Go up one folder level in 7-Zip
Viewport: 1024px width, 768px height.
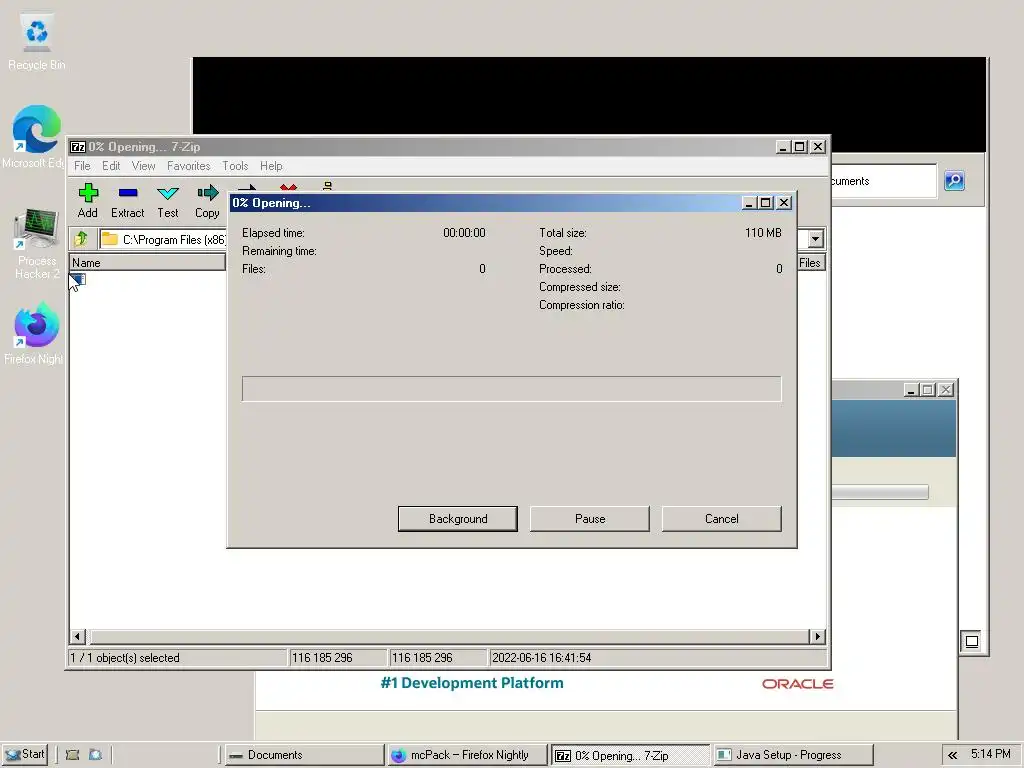(x=82, y=239)
